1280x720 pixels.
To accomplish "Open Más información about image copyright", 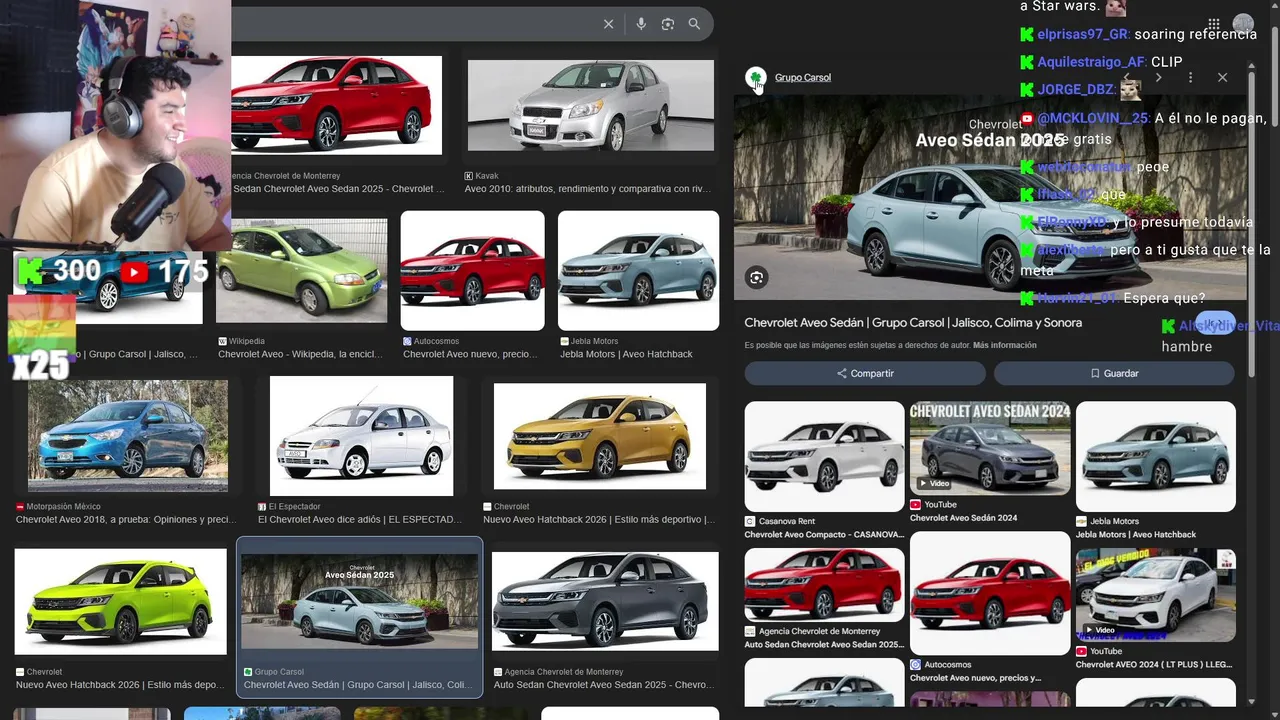I will coord(1005,345).
